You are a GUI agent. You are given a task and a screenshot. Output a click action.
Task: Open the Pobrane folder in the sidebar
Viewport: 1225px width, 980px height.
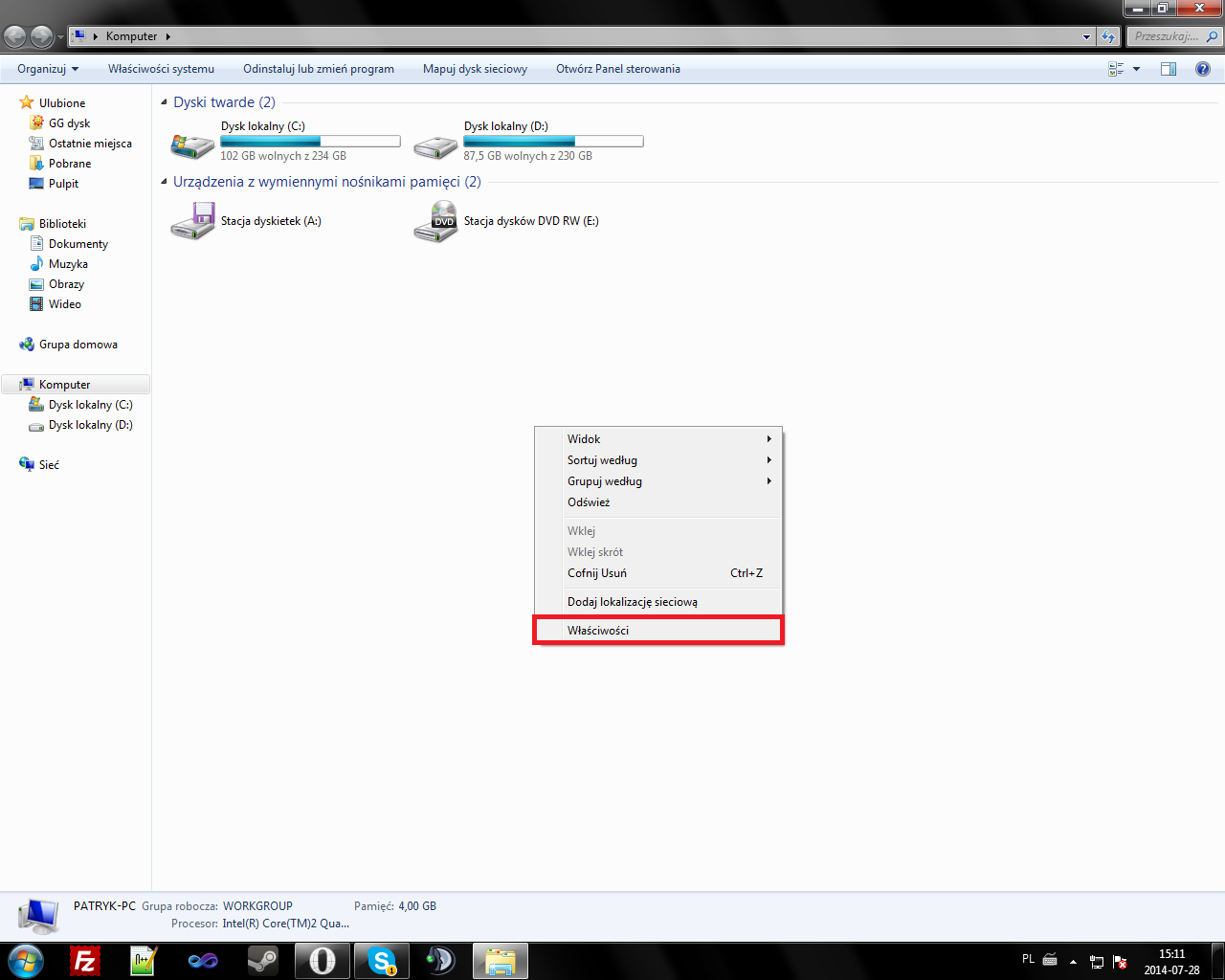(x=60, y=164)
